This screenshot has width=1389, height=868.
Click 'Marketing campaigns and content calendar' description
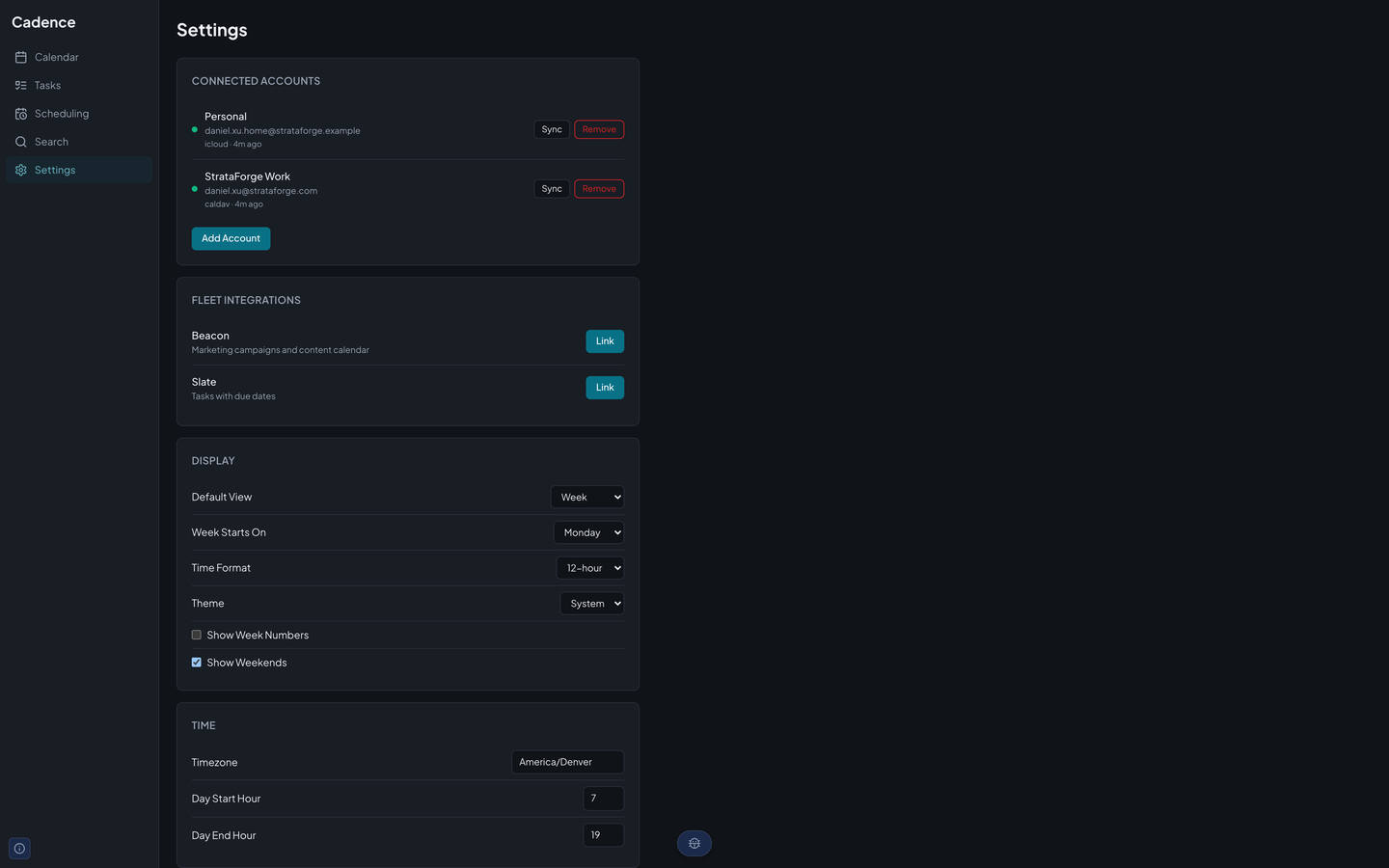tap(281, 350)
